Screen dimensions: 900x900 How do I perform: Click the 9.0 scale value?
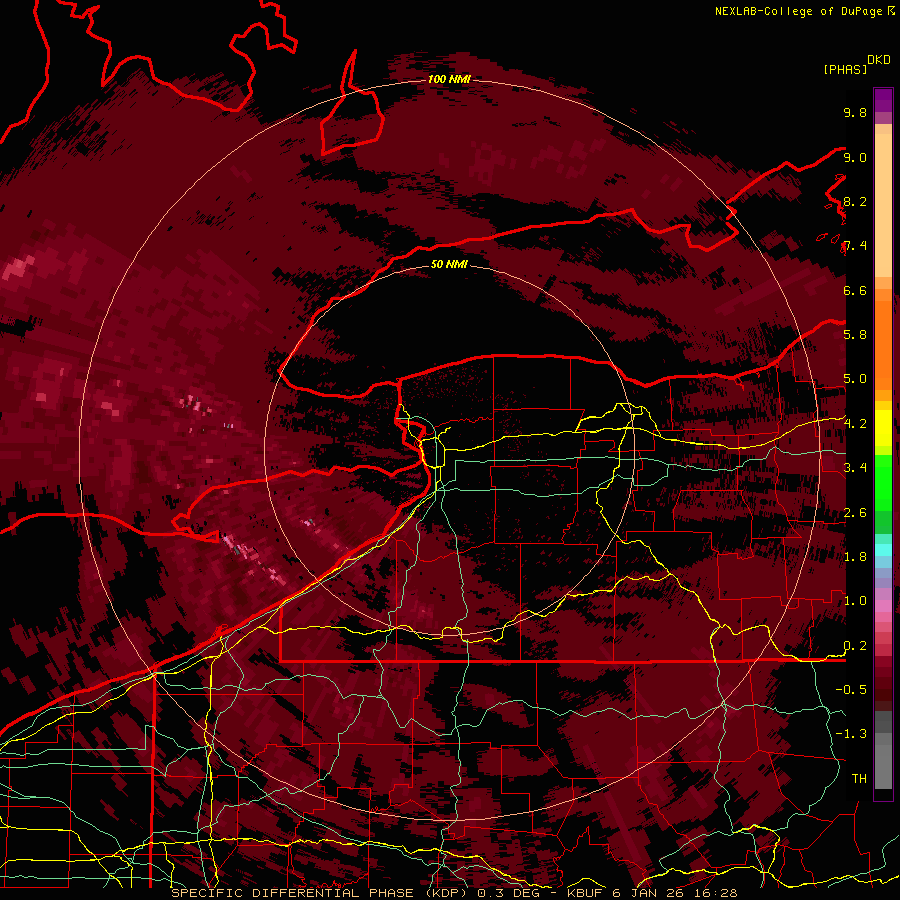(855, 157)
